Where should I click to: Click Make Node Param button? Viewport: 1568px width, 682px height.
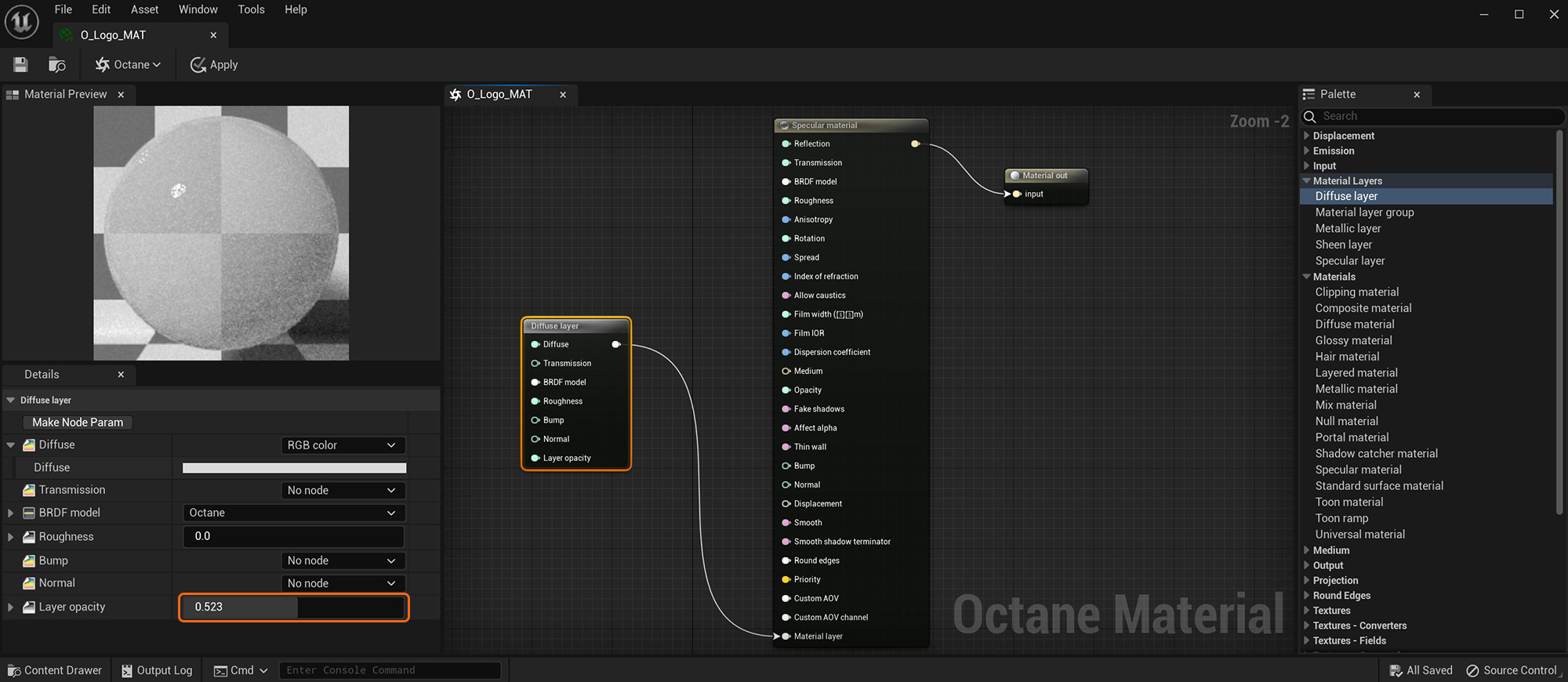[78, 422]
